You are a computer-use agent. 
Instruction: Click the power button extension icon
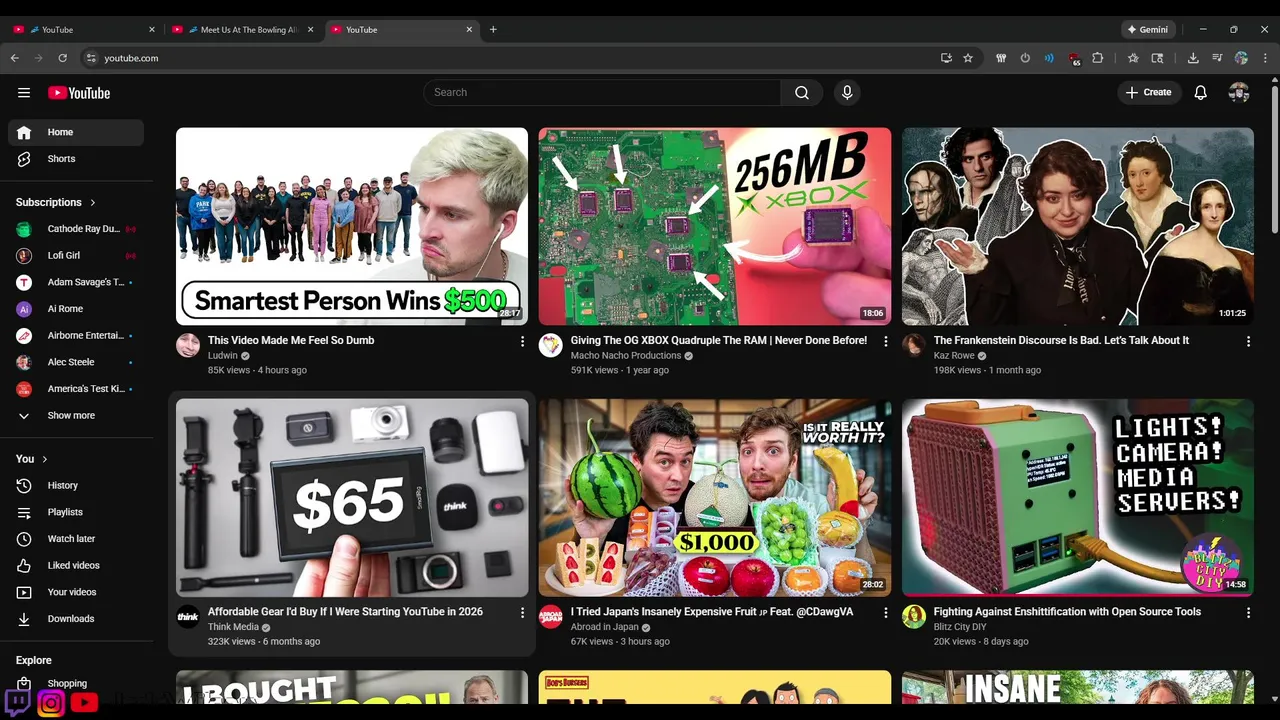[1025, 58]
